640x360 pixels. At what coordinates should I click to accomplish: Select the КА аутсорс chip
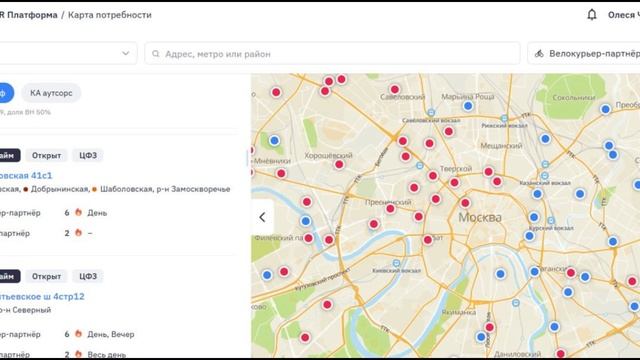point(51,93)
